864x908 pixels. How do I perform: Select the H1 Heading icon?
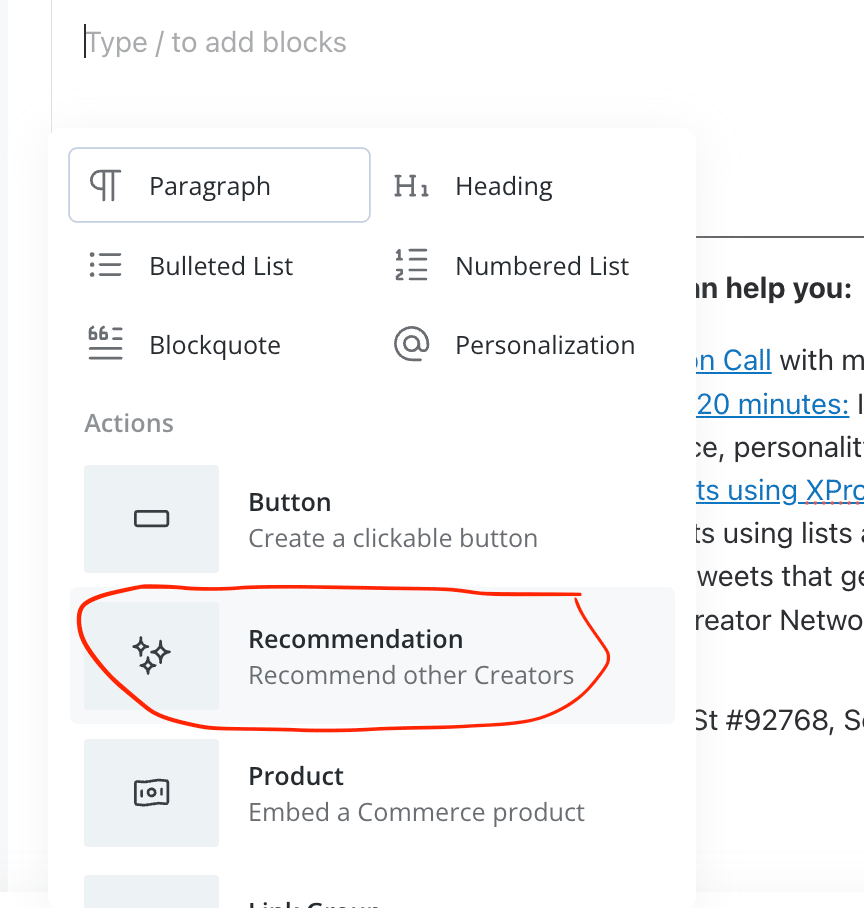click(411, 186)
